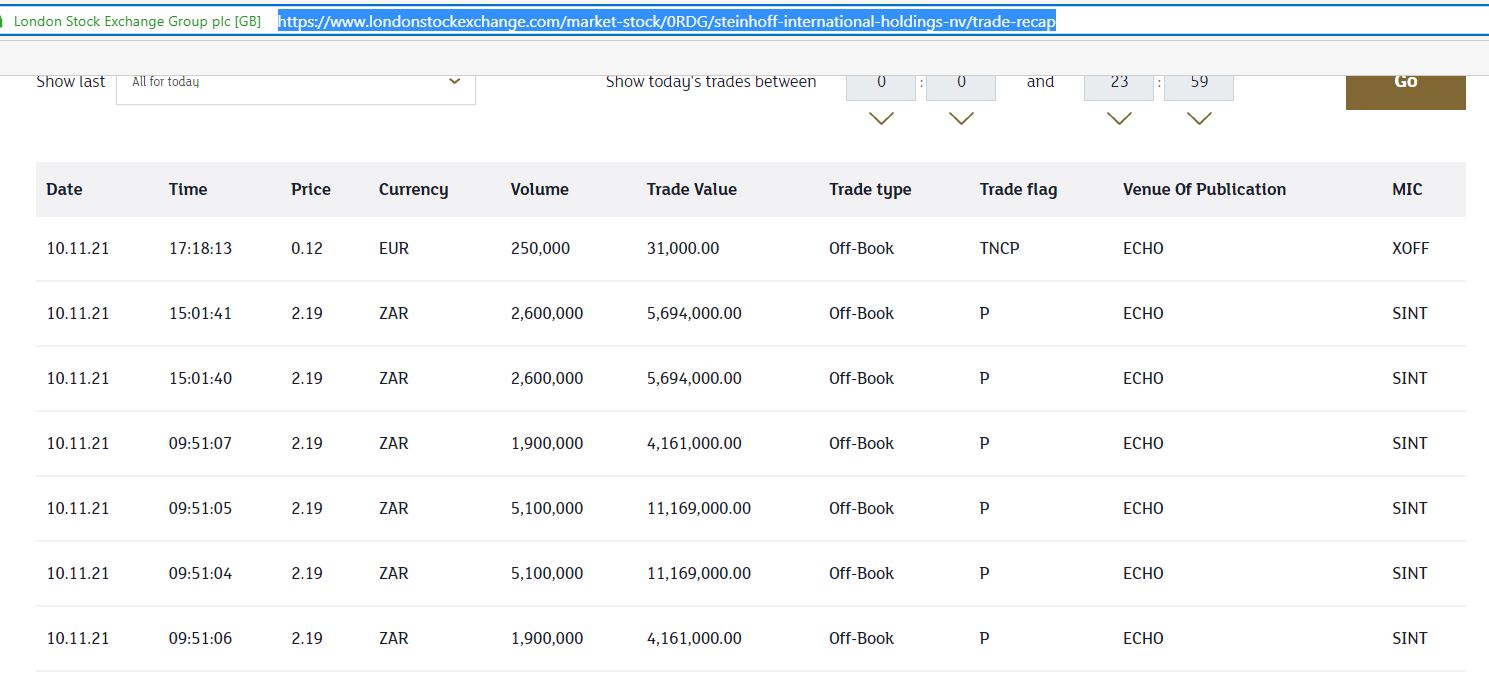
Task: Click the end minute chevron below 59
Action: [x=1199, y=119]
